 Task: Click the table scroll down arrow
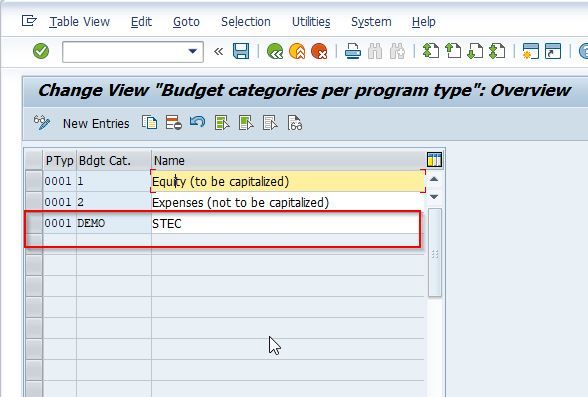point(434,197)
